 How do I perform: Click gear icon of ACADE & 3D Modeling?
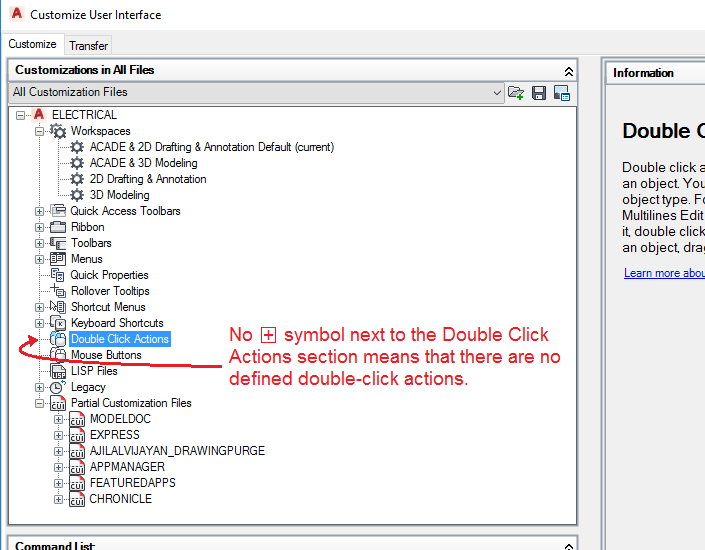[77, 163]
